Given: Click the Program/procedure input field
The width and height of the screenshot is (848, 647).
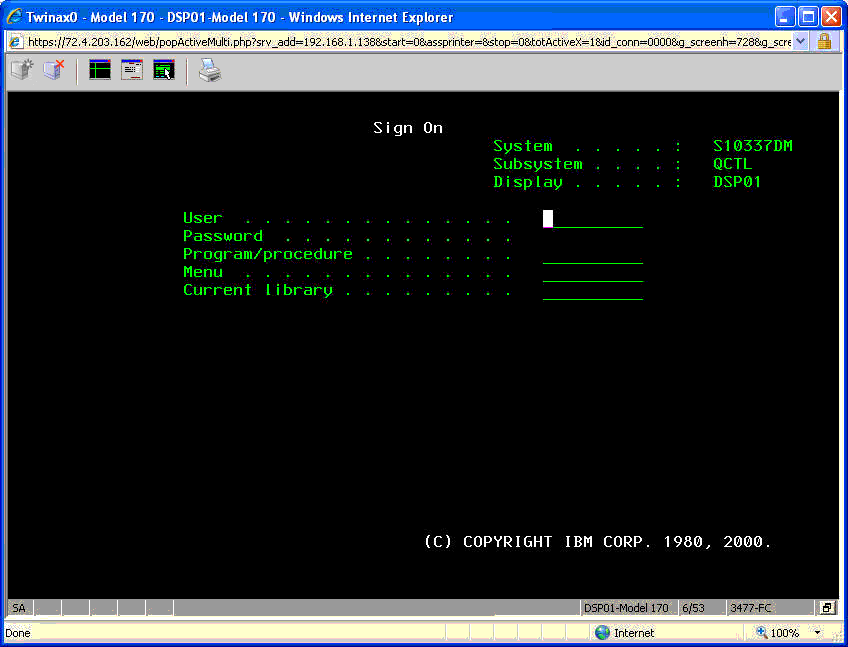Looking at the screenshot, I should pyautogui.click(x=593, y=255).
